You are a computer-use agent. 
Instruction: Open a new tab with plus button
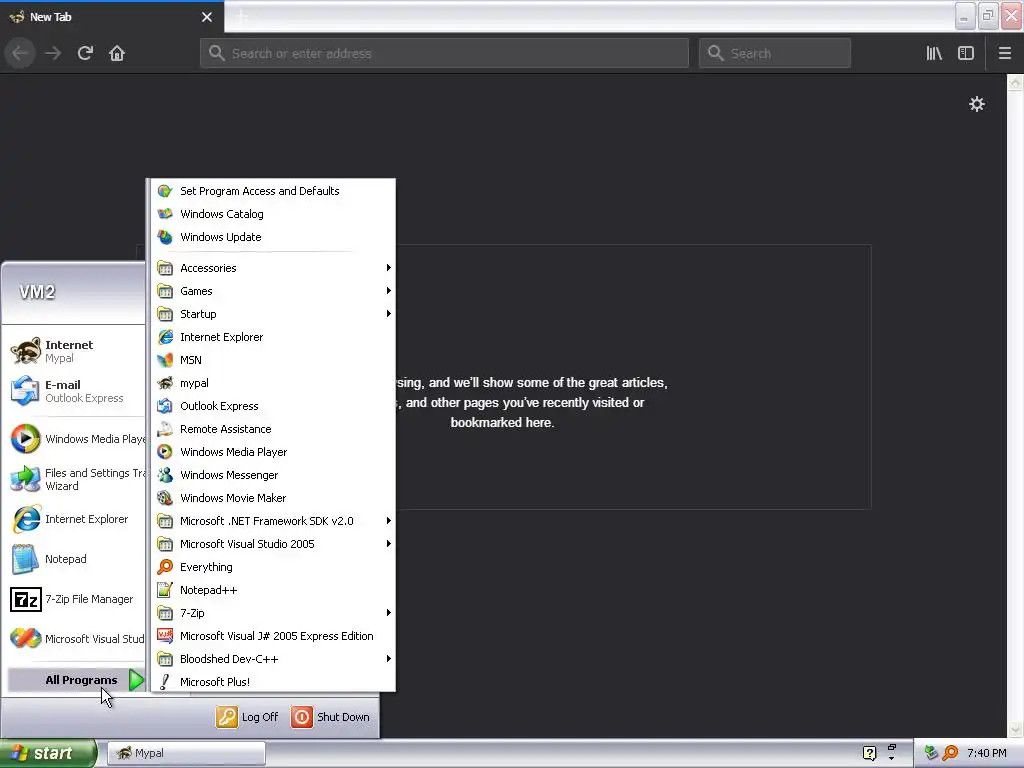tap(242, 17)
